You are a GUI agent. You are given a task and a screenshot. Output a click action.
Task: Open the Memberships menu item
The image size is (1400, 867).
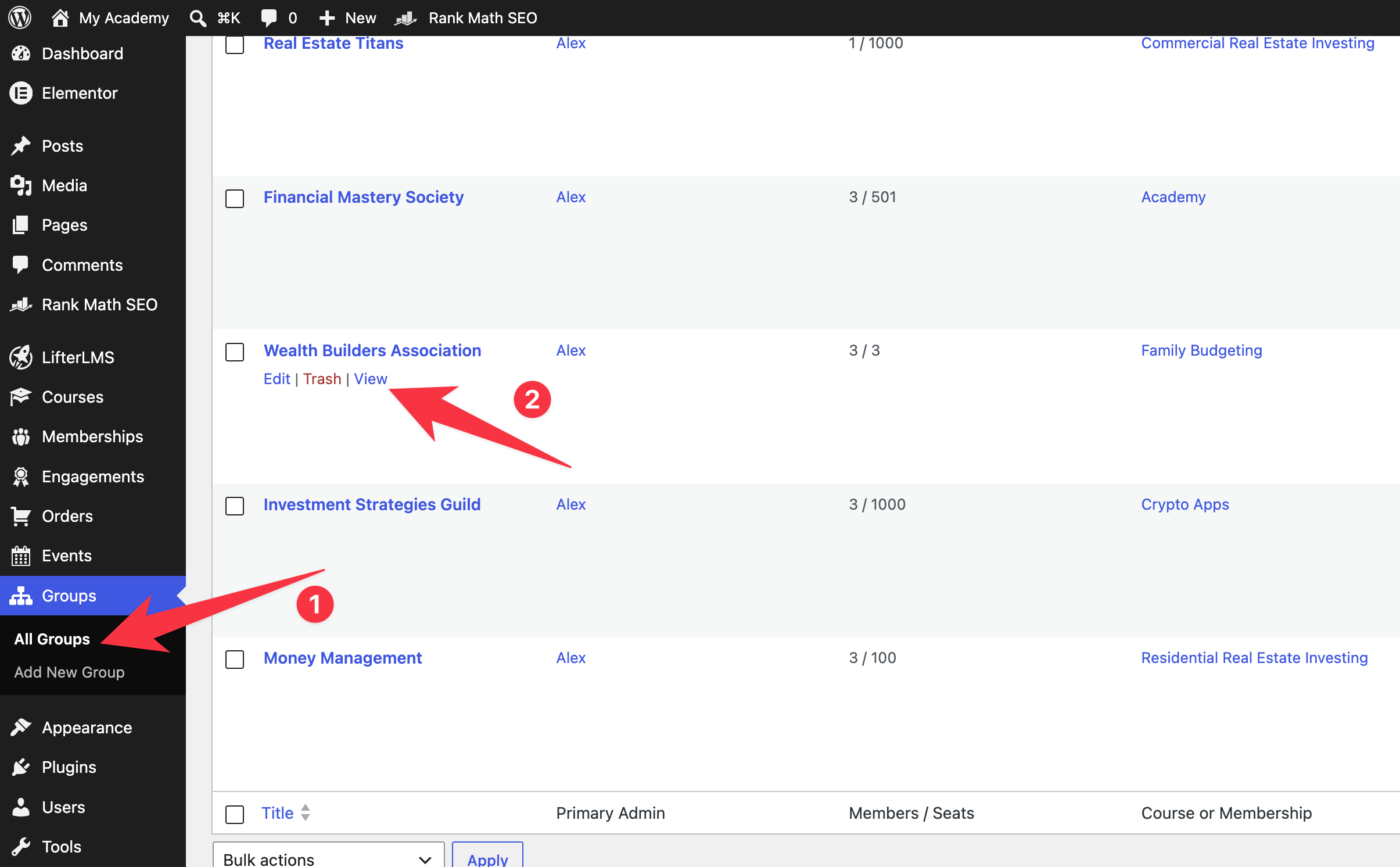click(x=93, y=436)
